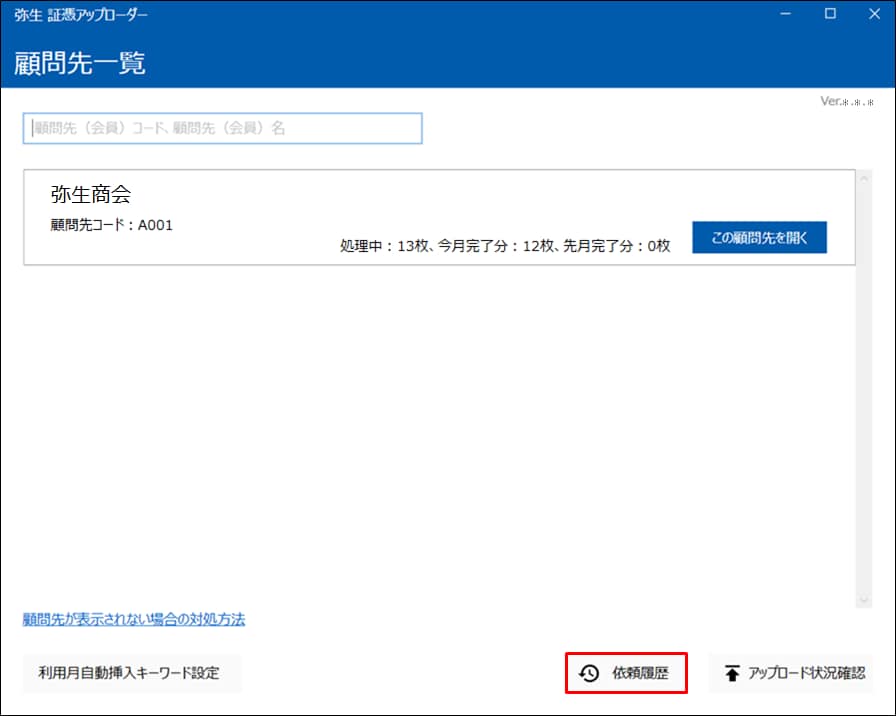Open the 依頼履歴 request history

(x=627, y=673)
